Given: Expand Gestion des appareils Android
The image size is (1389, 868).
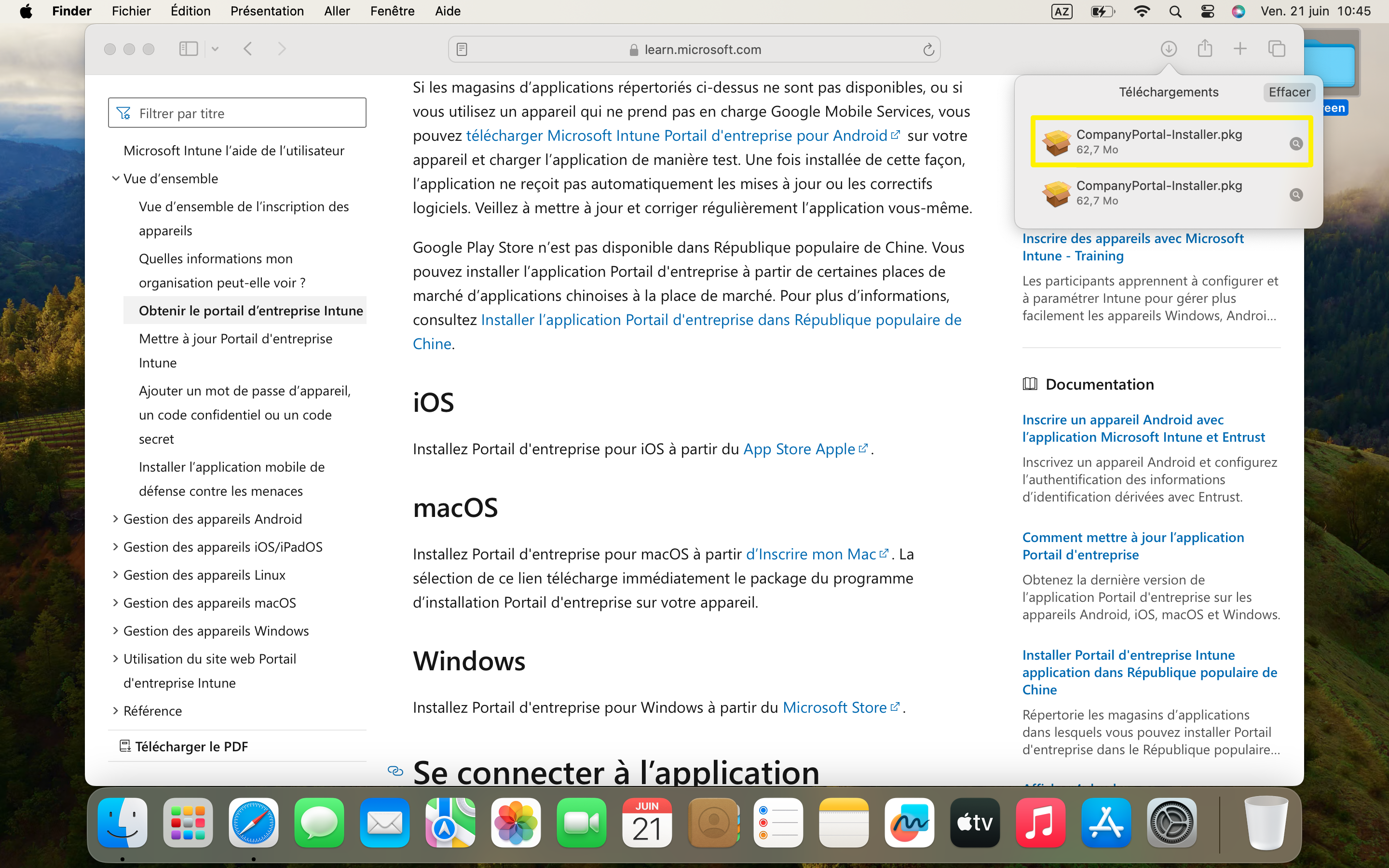Looking at the screenshot, I should click(116, 519).
